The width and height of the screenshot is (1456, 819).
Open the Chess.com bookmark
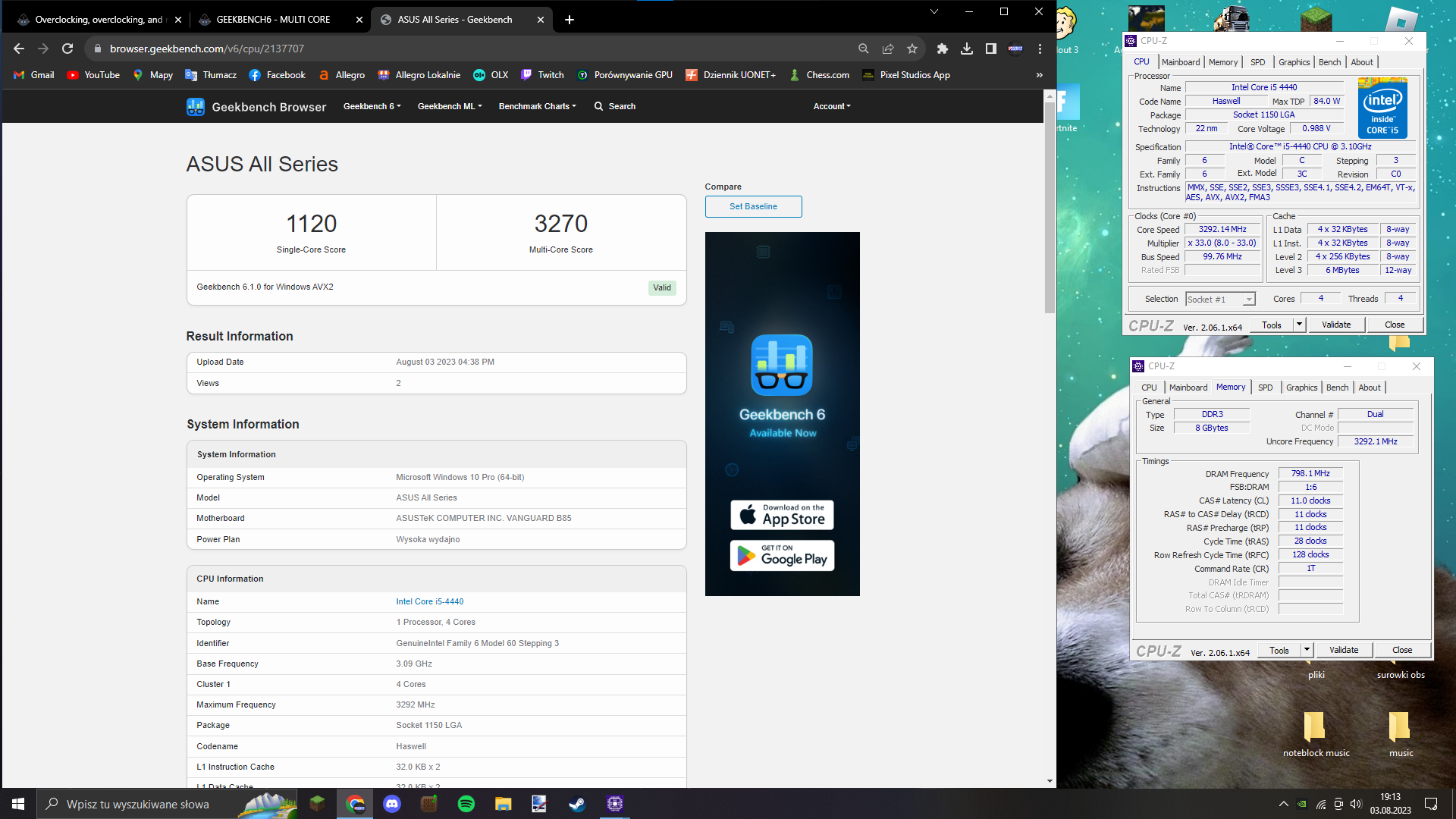[x=819, y=75]
